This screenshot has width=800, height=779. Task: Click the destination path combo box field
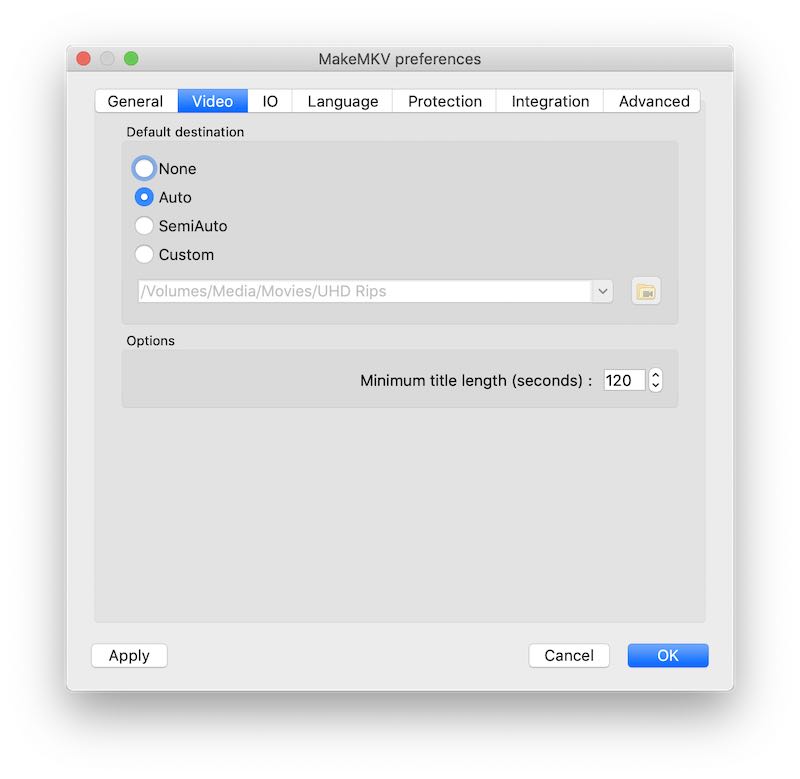(x=364, y=292)
